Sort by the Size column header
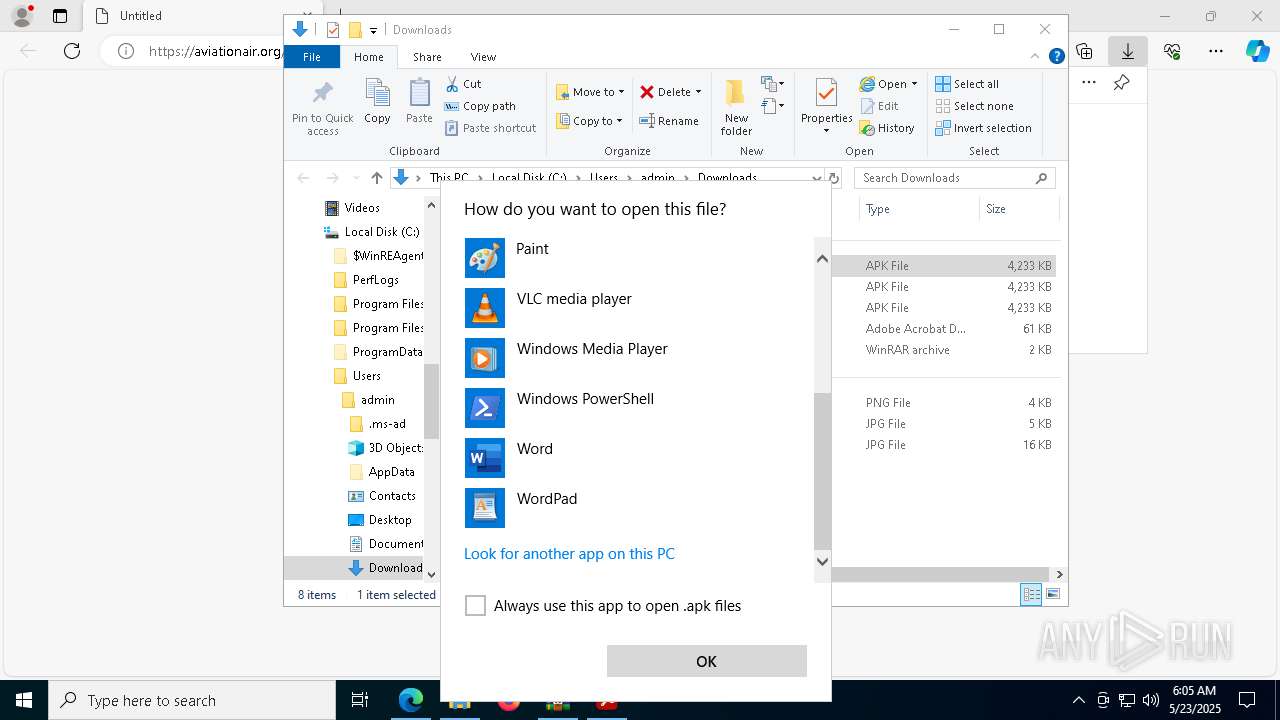 (1018, 209)
